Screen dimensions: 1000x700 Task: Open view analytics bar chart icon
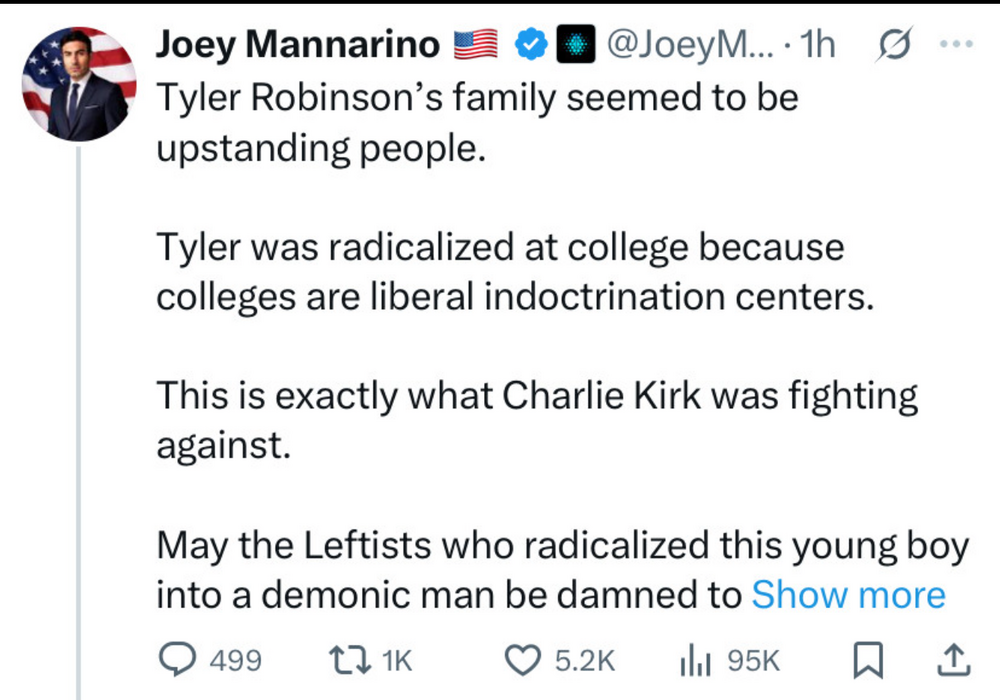pos(696,659)
